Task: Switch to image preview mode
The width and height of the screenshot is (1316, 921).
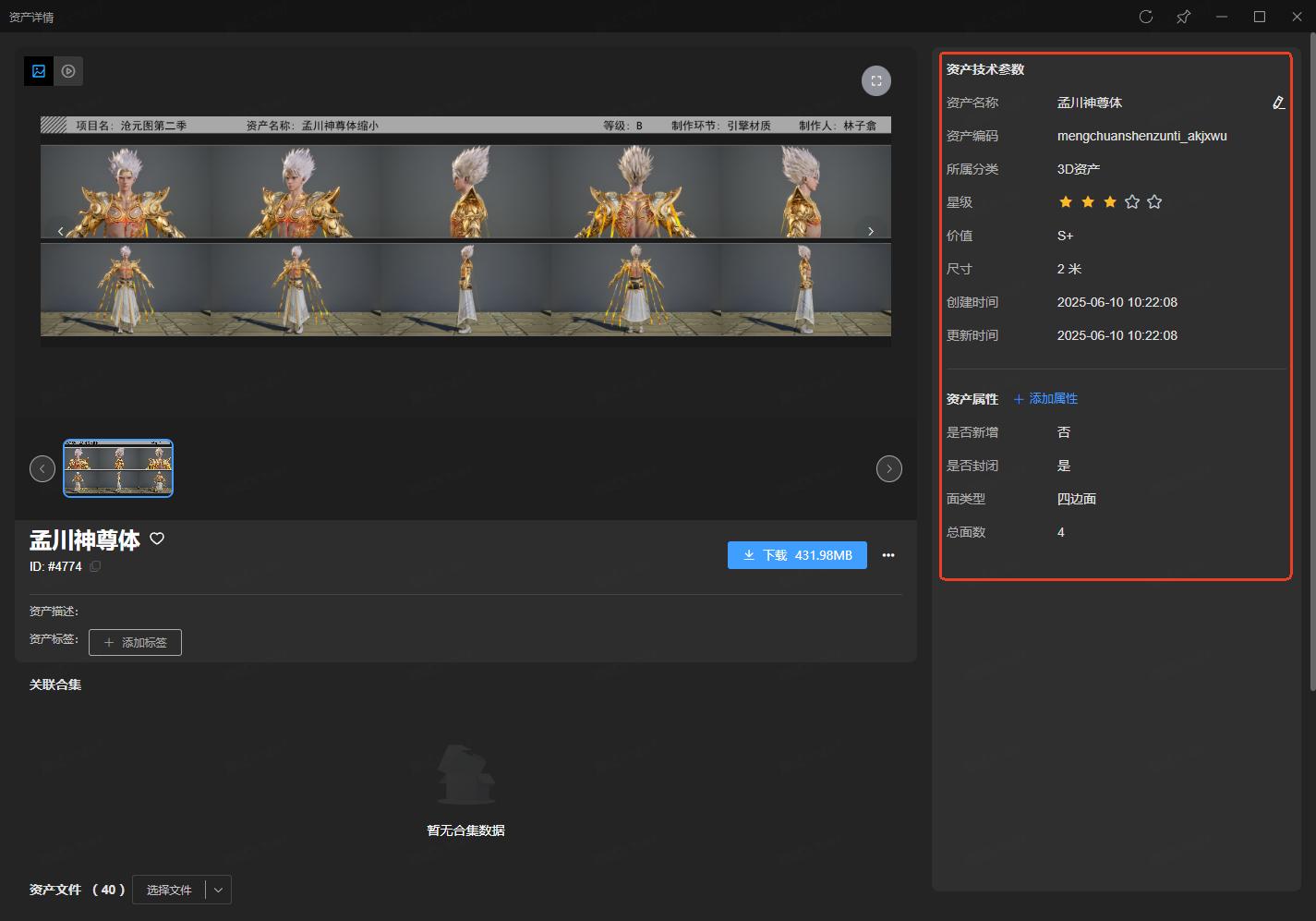Action: [x=39, y=71]
